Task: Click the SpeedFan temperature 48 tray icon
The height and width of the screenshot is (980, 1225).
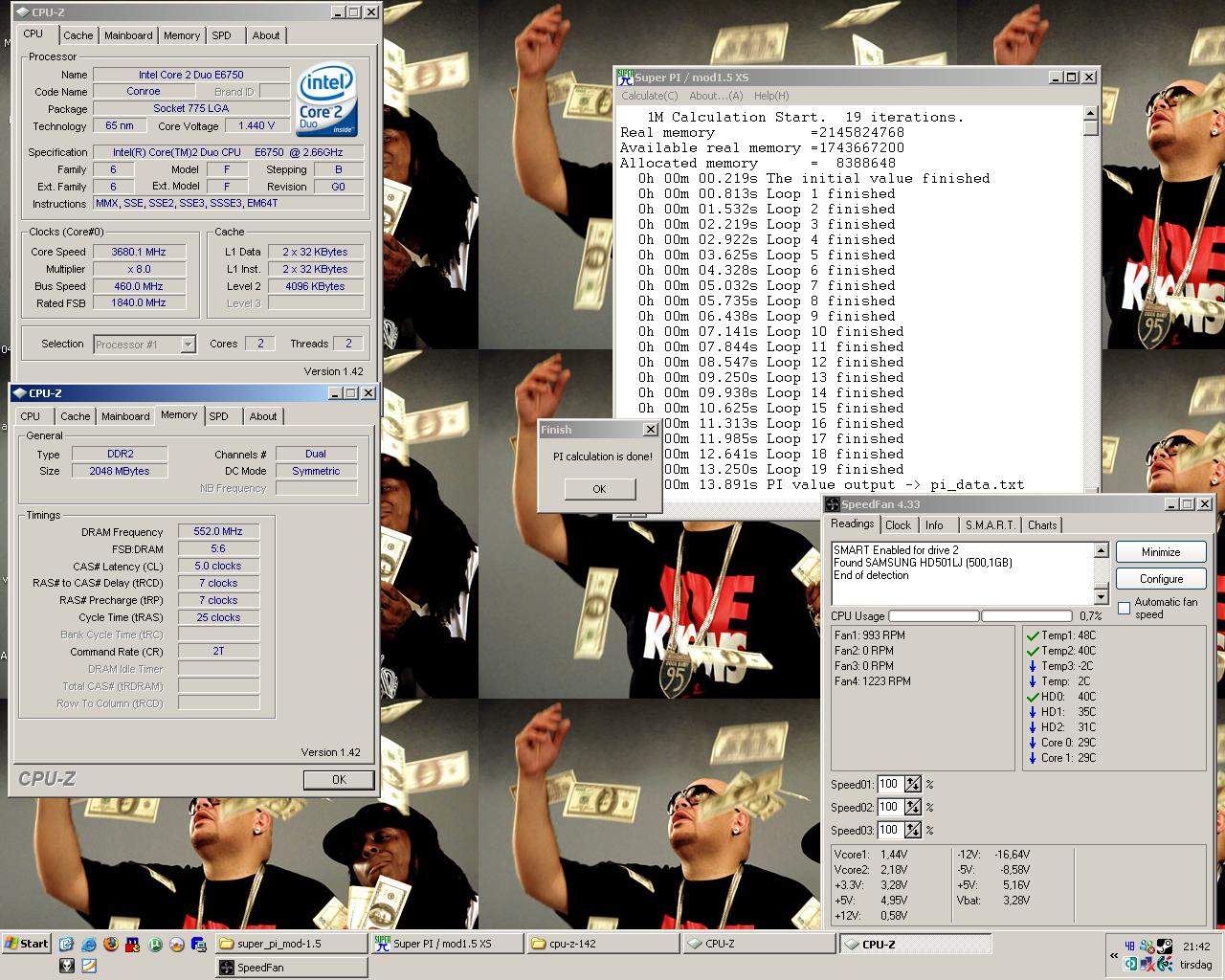Action: pyautogui.click(x=1130, y=947)
